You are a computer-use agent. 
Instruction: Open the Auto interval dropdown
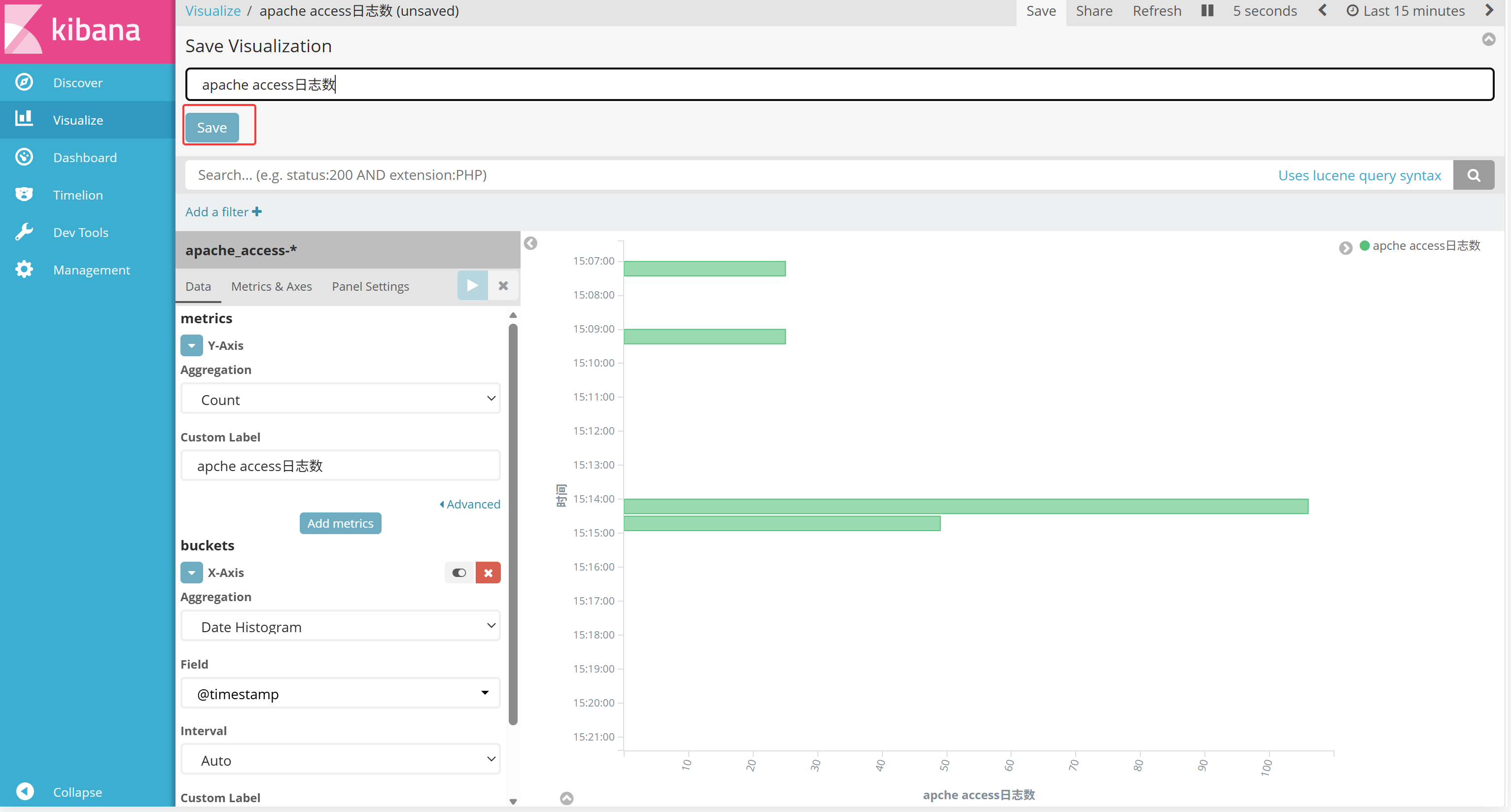click(340, 760)
